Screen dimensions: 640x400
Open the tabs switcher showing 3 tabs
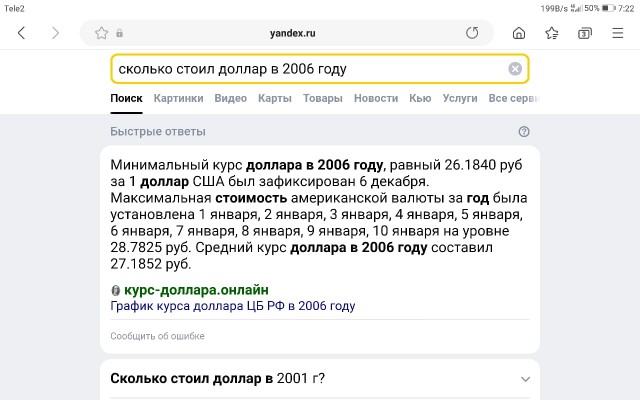tap(585, 33)
